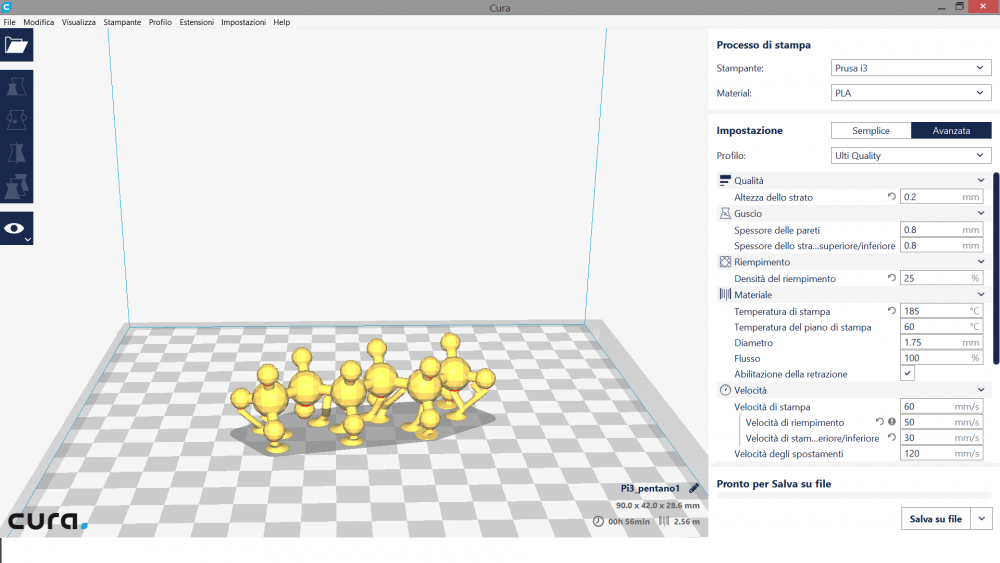
Task: Click the info icon beside Velocità di riempimento
Action: point(891,422)
